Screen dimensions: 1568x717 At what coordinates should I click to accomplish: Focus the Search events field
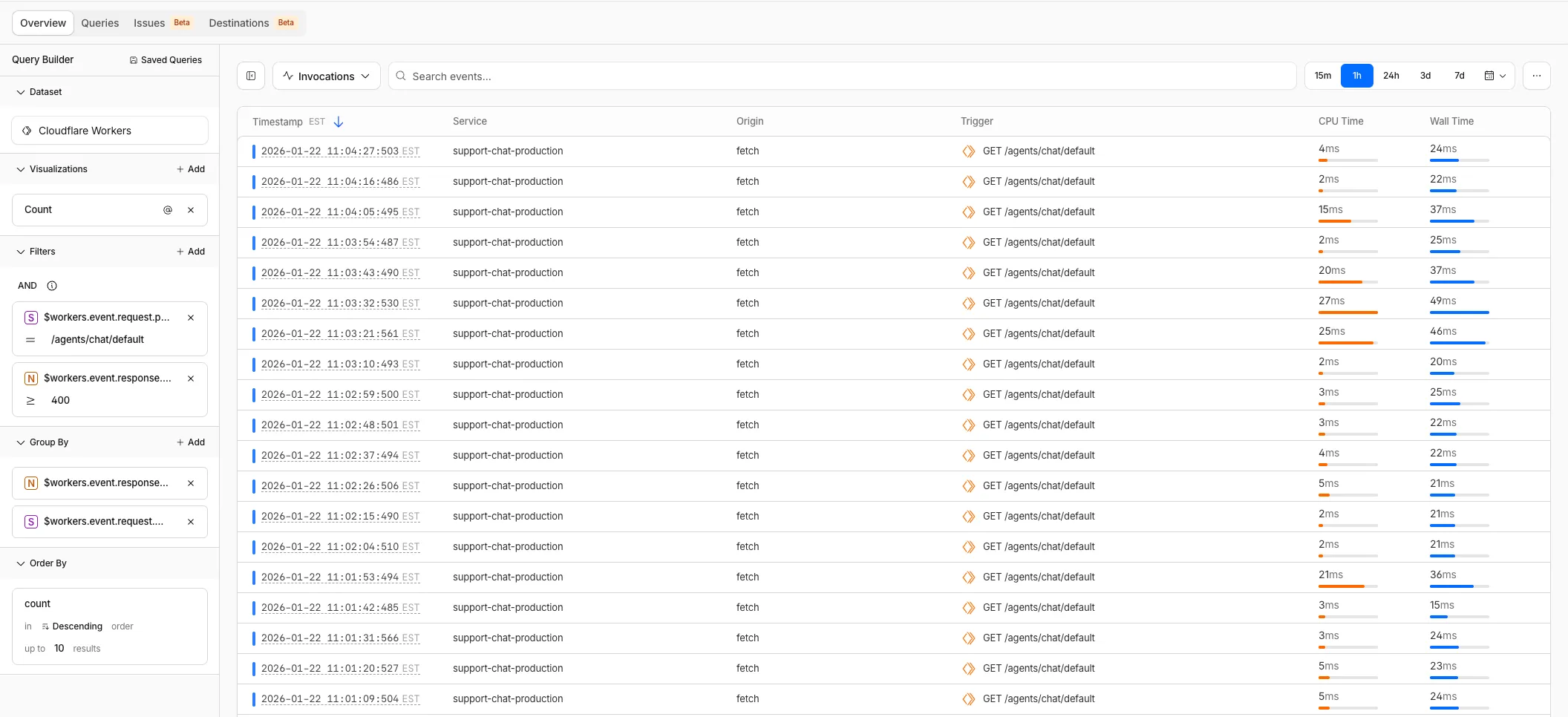pyautogui.click(x=846, y=76)
